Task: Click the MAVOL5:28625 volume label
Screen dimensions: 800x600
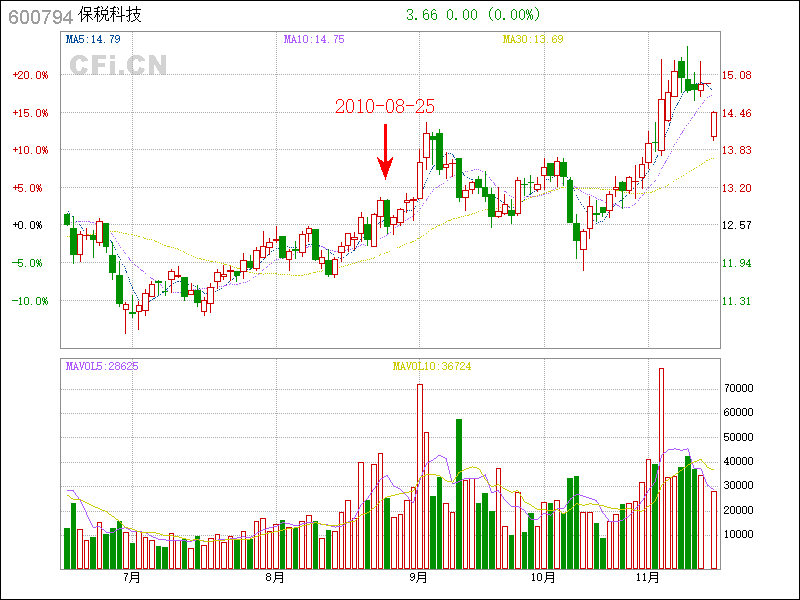Action: click(102, 367)
